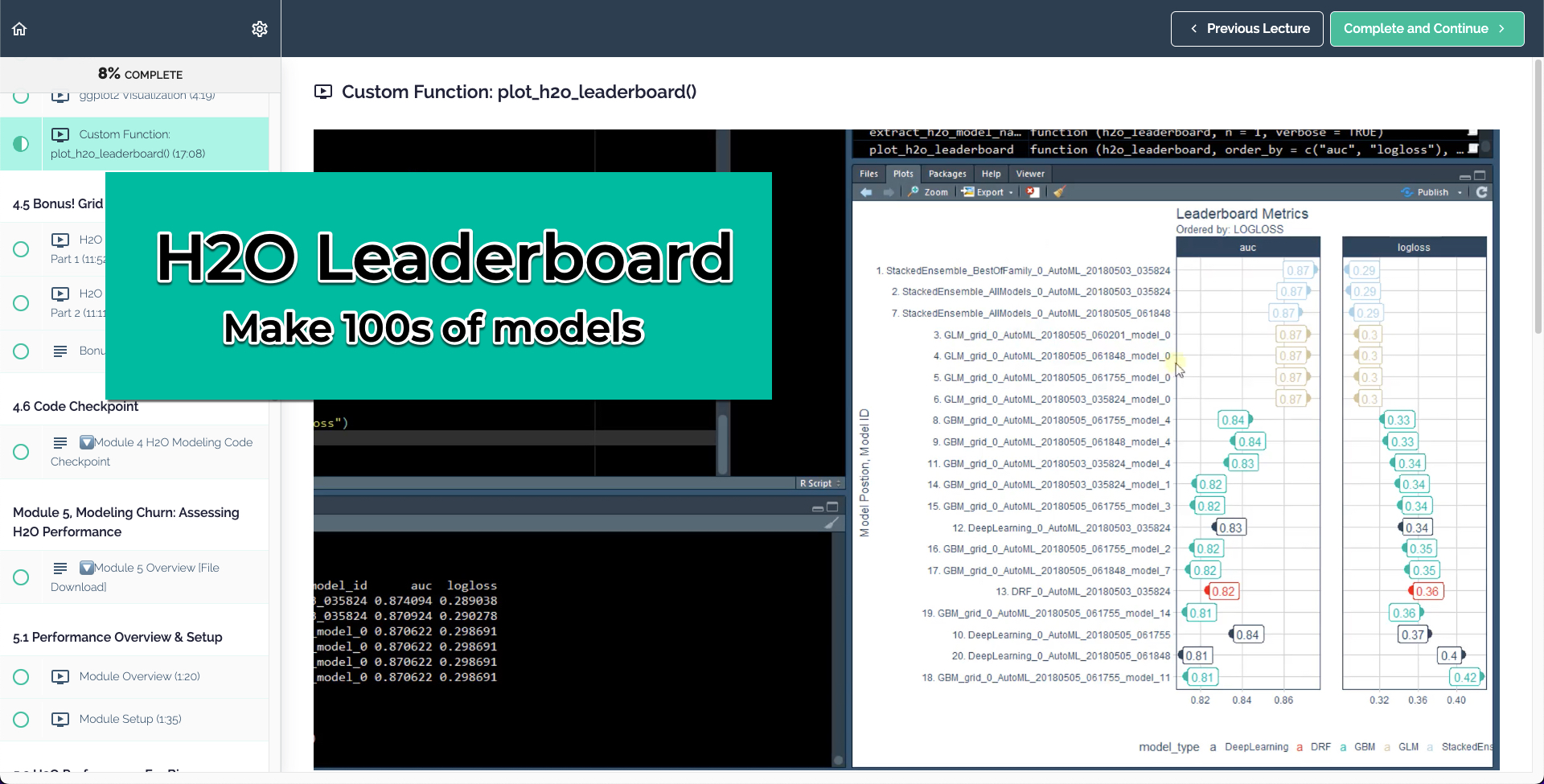This screenshot has height=784, width=1544.
Task: Switch to the Help tab
Action: (991, 174)
